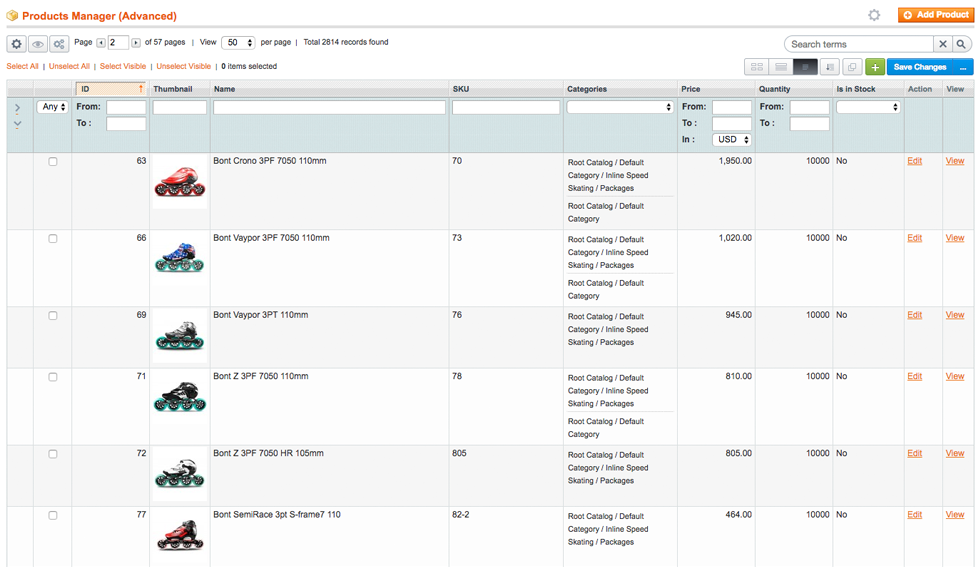
Task: Sort by the Is in Stock column header
Action: tap(856, 89)
